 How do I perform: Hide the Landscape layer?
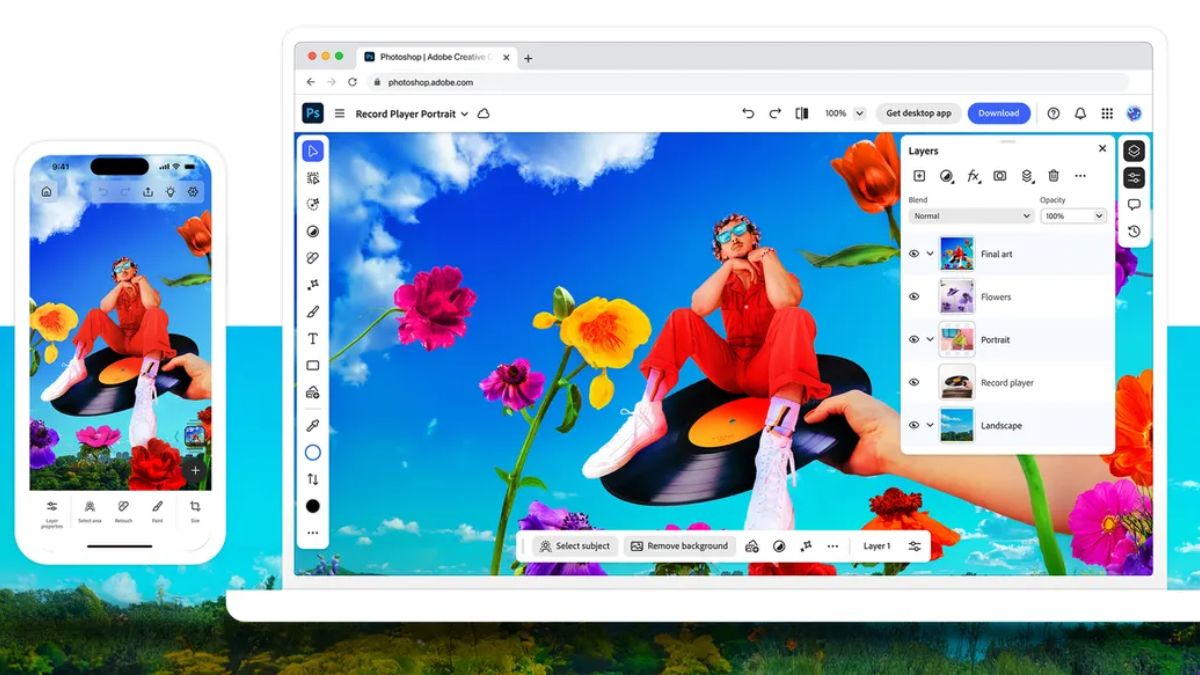click(915, 424)
